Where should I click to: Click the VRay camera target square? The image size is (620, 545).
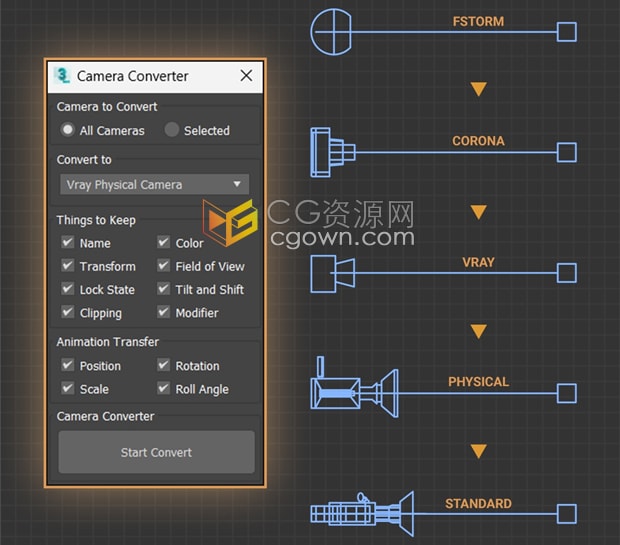[x=566, y=273]
